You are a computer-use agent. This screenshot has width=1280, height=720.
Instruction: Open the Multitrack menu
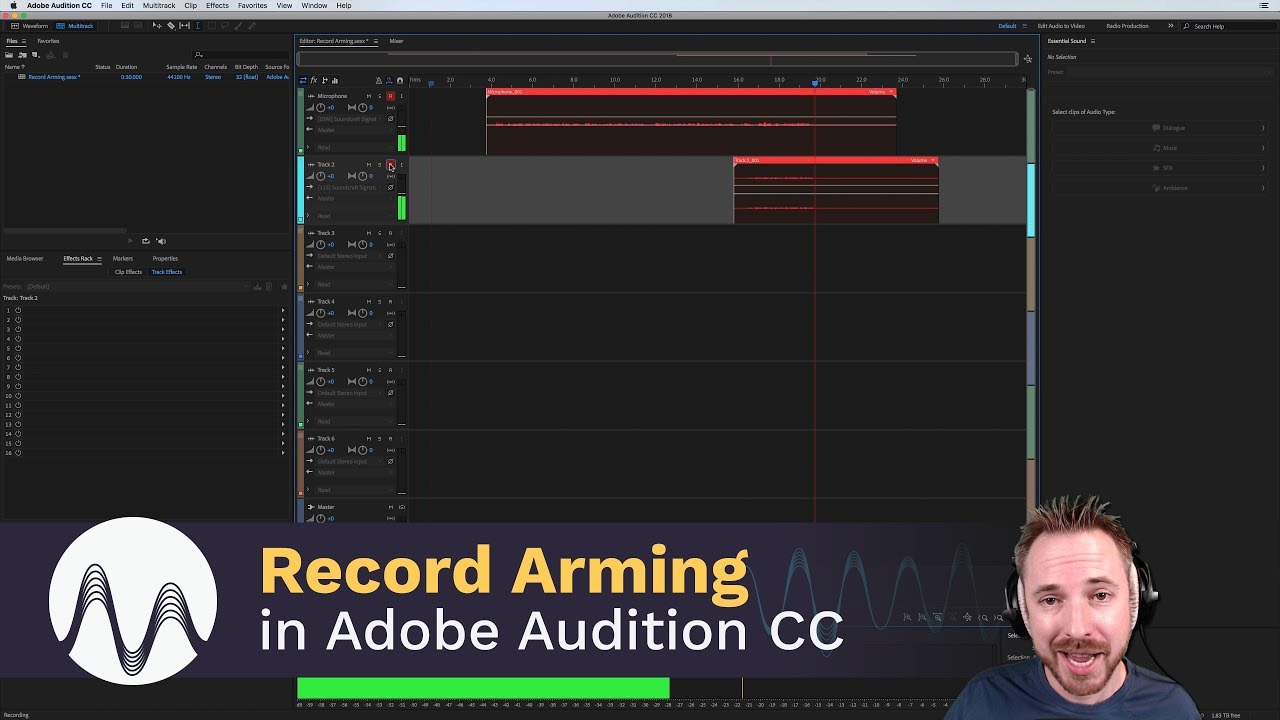(159, 5)
